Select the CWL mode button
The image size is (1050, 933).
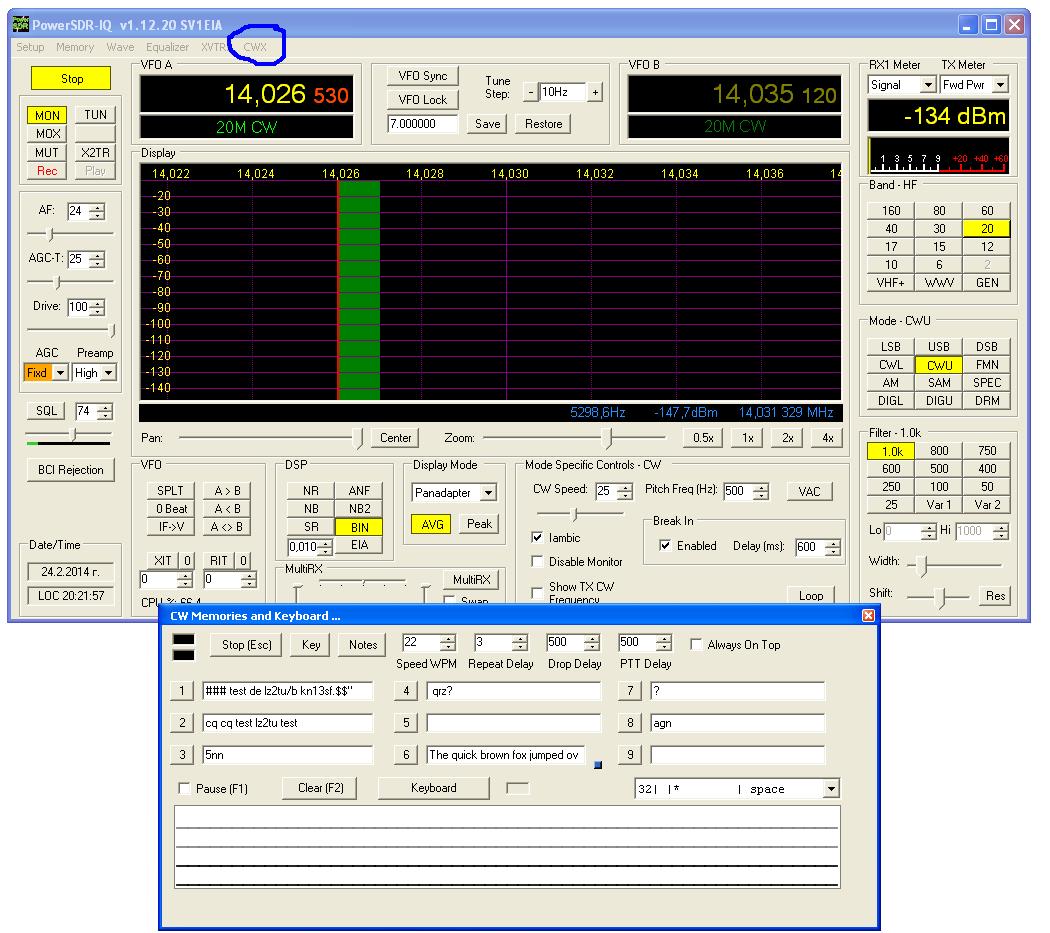point(891,364)
